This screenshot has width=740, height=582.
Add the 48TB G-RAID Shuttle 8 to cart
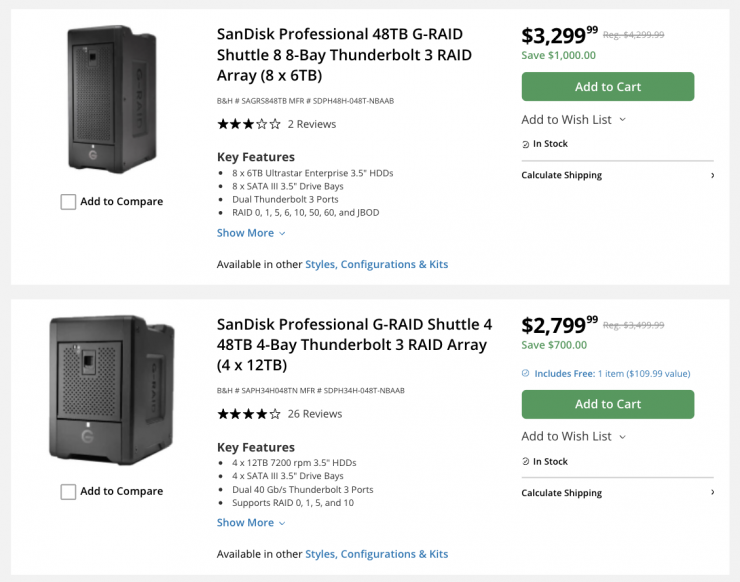[607, 87]
